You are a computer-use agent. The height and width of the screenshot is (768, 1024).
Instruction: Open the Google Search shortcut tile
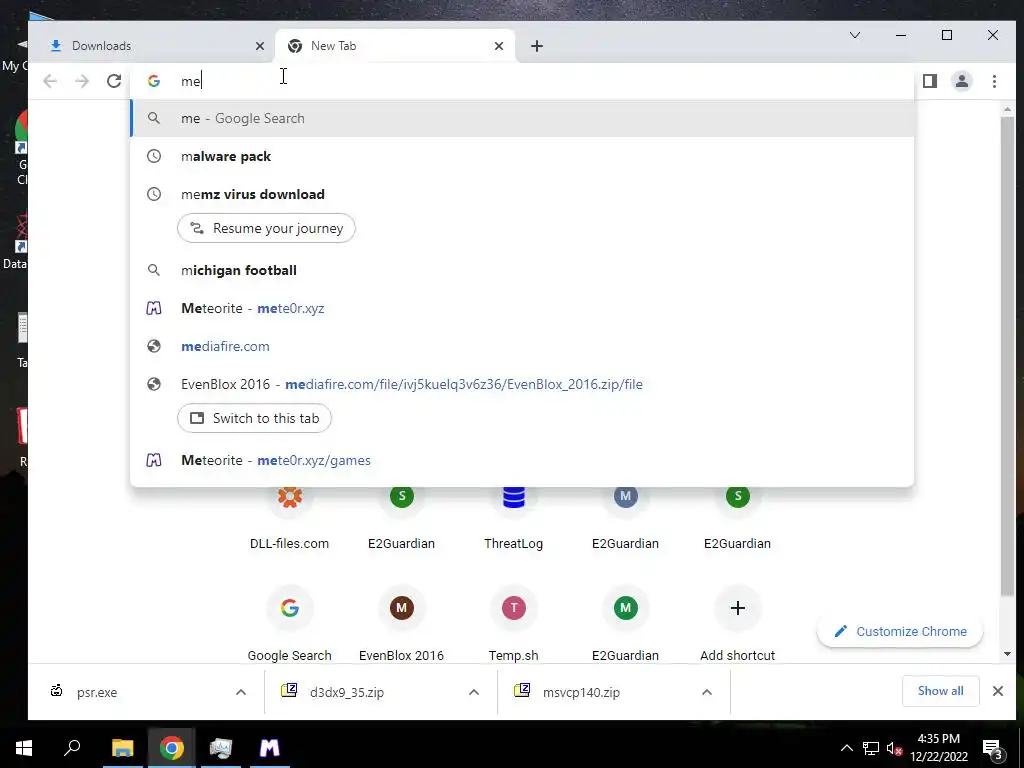pyautogui.click(x=289, y=624)
